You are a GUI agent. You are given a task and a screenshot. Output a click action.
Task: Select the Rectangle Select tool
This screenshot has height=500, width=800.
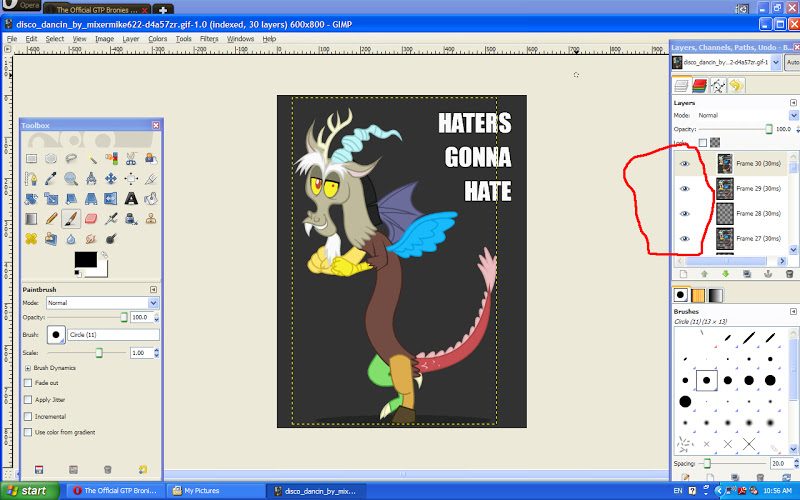(x=31, y=158)
